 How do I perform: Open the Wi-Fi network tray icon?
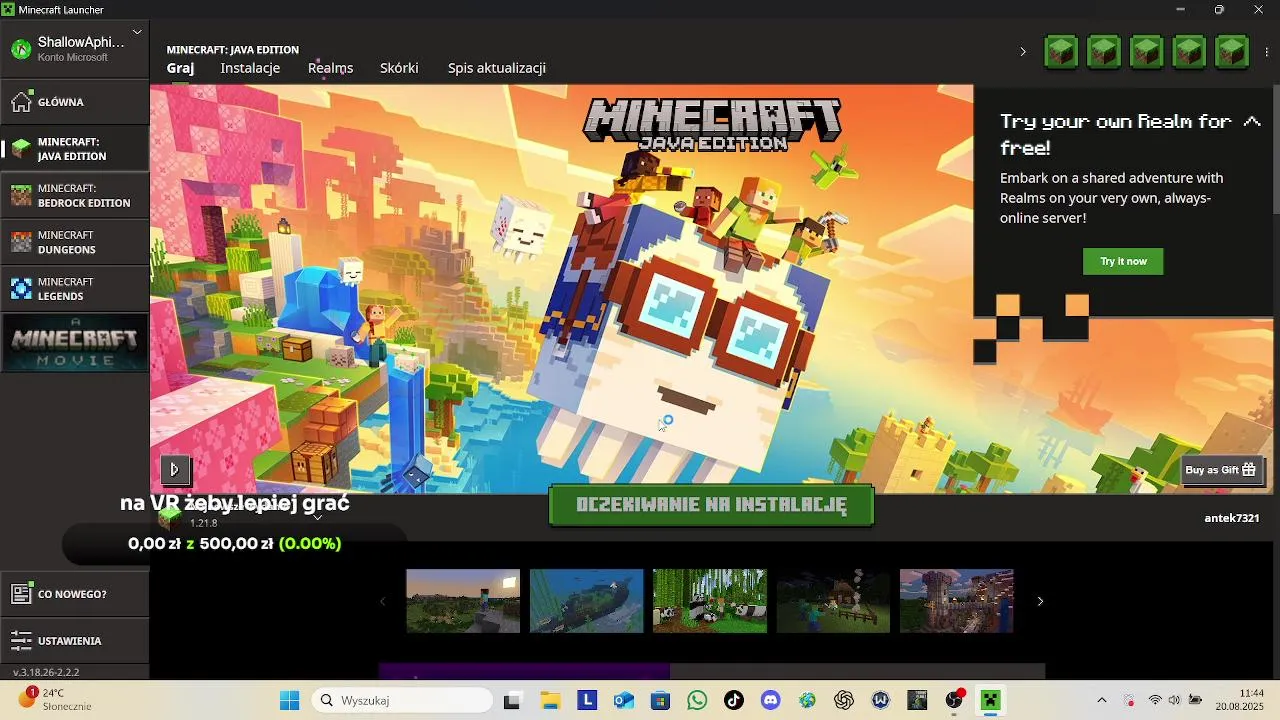click(1155, 700)
